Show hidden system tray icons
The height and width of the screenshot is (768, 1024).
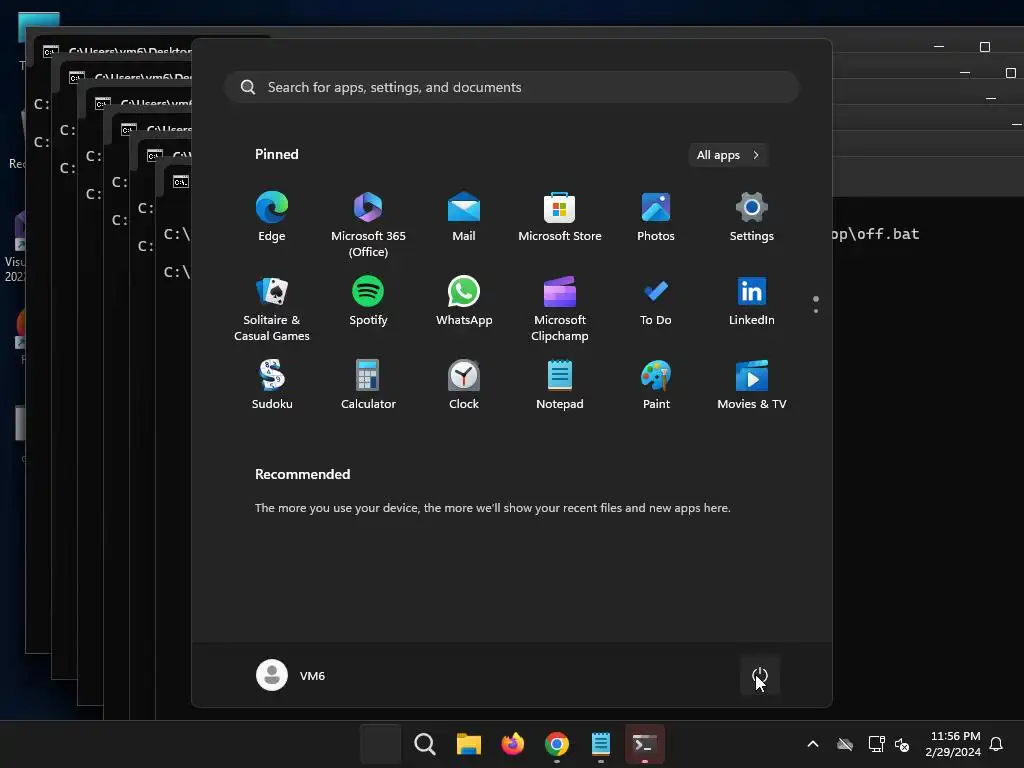813,744
